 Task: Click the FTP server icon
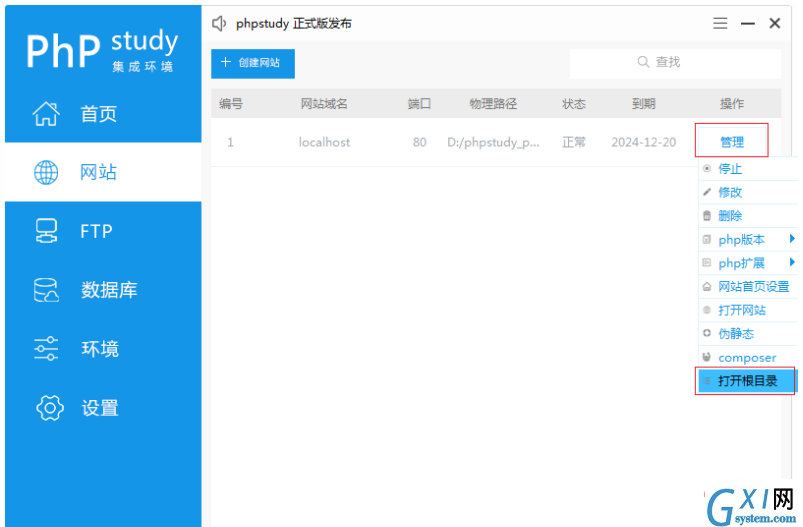point(46,231)
